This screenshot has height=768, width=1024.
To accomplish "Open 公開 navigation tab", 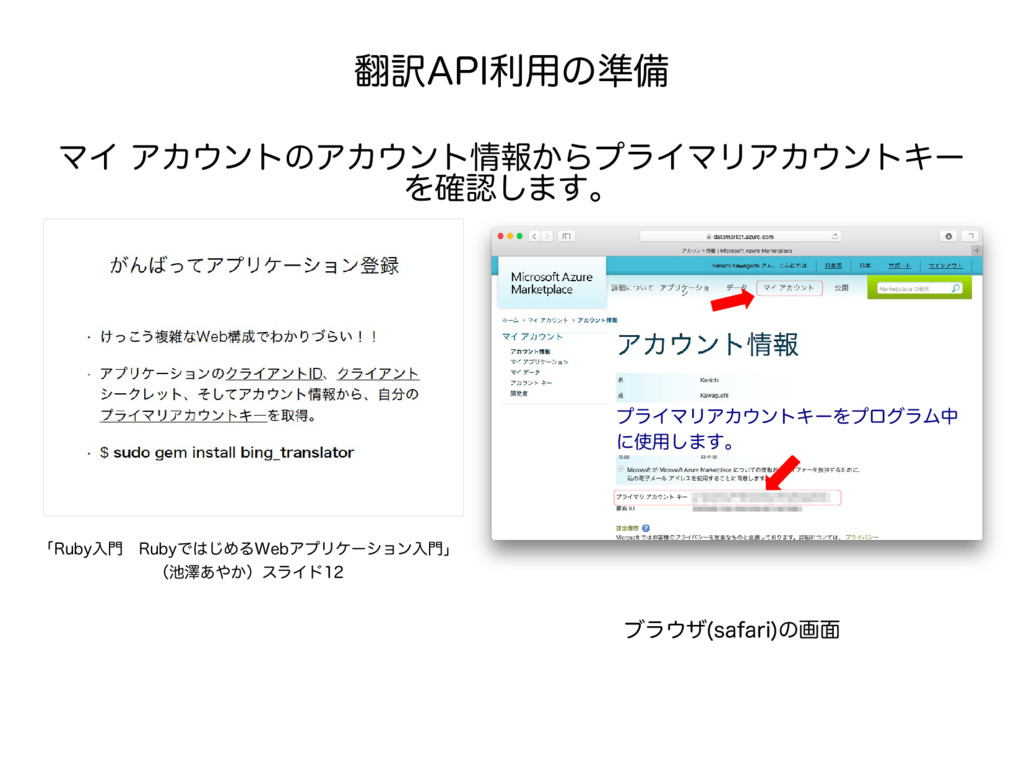I will [x=840, y=287].
